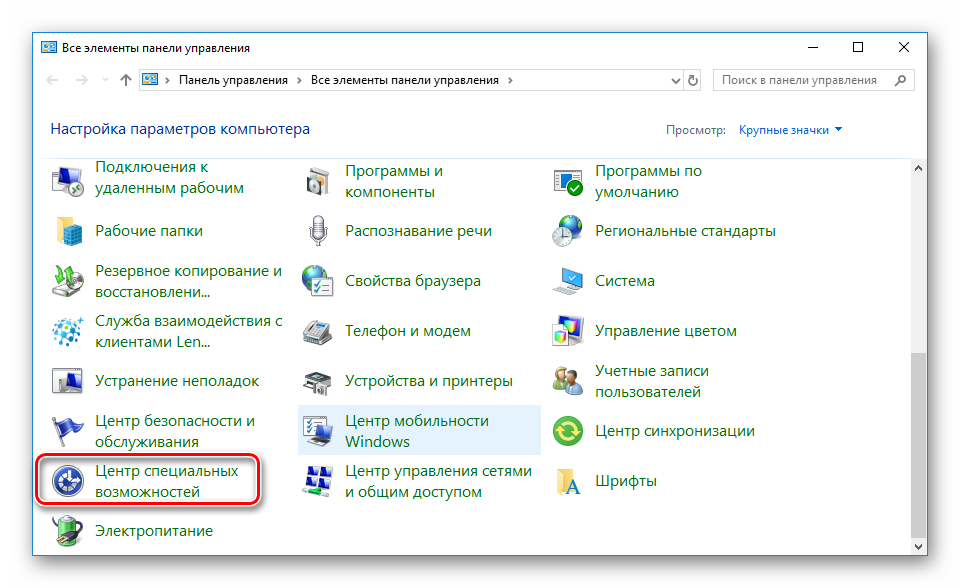Viewport: 960px width, 588px height.
Task: Click the Control Panel icon in address bar
Action: [150, 80]
